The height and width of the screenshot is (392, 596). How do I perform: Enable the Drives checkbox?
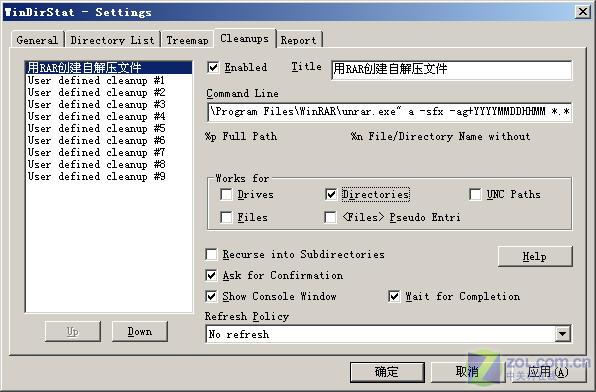(x=226, y=195)
